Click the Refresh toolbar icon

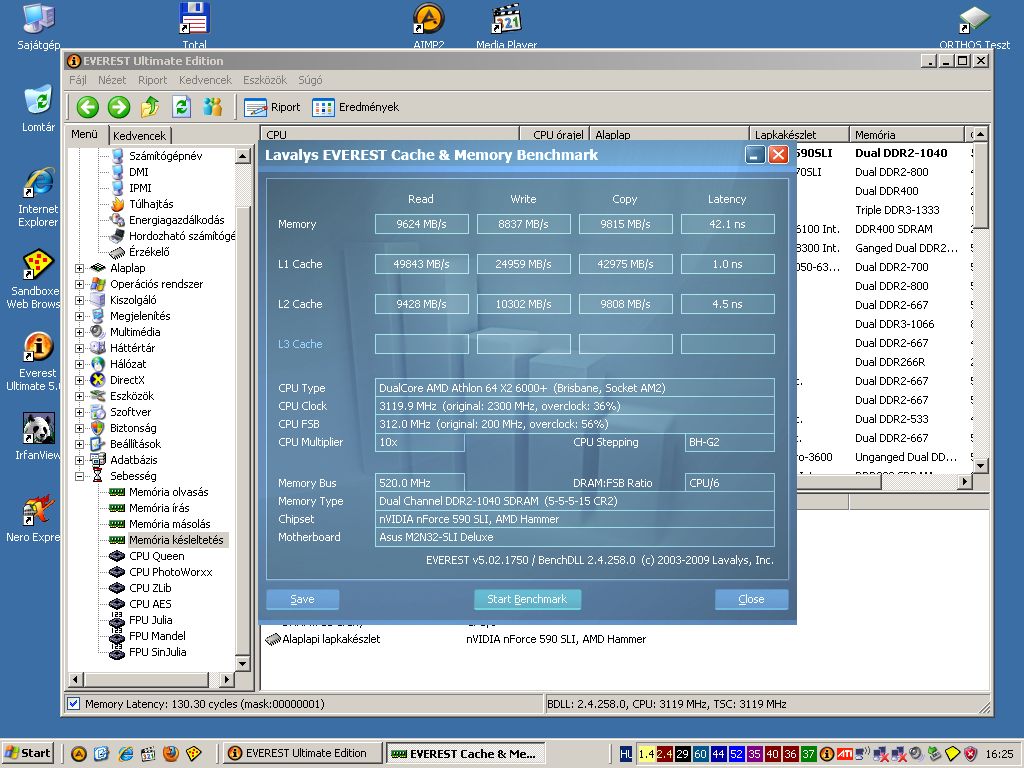click(182, 107)
